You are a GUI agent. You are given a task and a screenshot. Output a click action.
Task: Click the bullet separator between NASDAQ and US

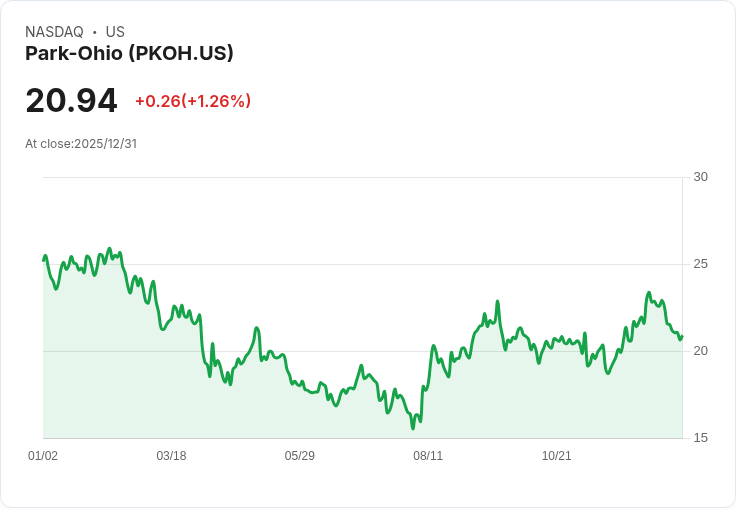[x=95, y=32]
